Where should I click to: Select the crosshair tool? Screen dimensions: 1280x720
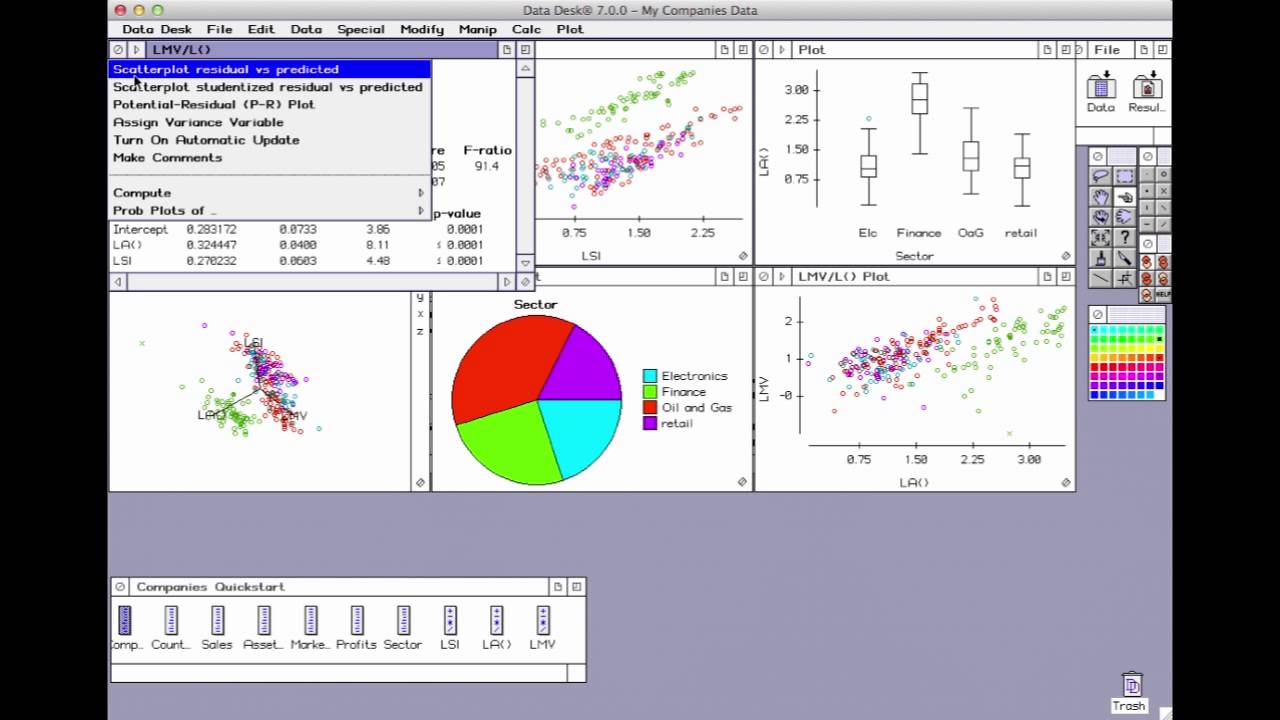pyautogui.click(x=1125, y=278)
